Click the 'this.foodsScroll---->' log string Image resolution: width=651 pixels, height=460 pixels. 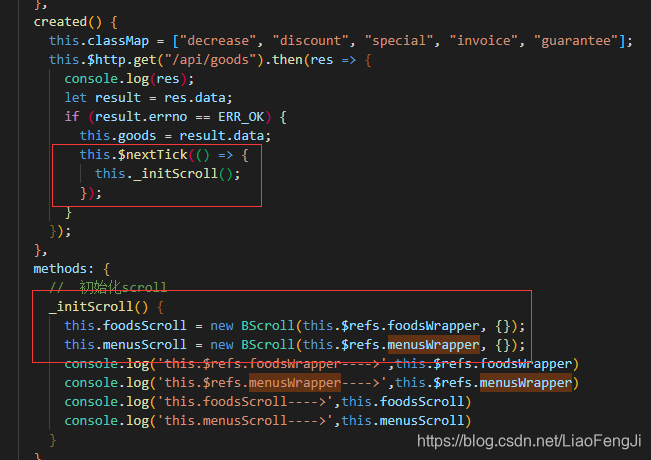click(x=245, y=401)
